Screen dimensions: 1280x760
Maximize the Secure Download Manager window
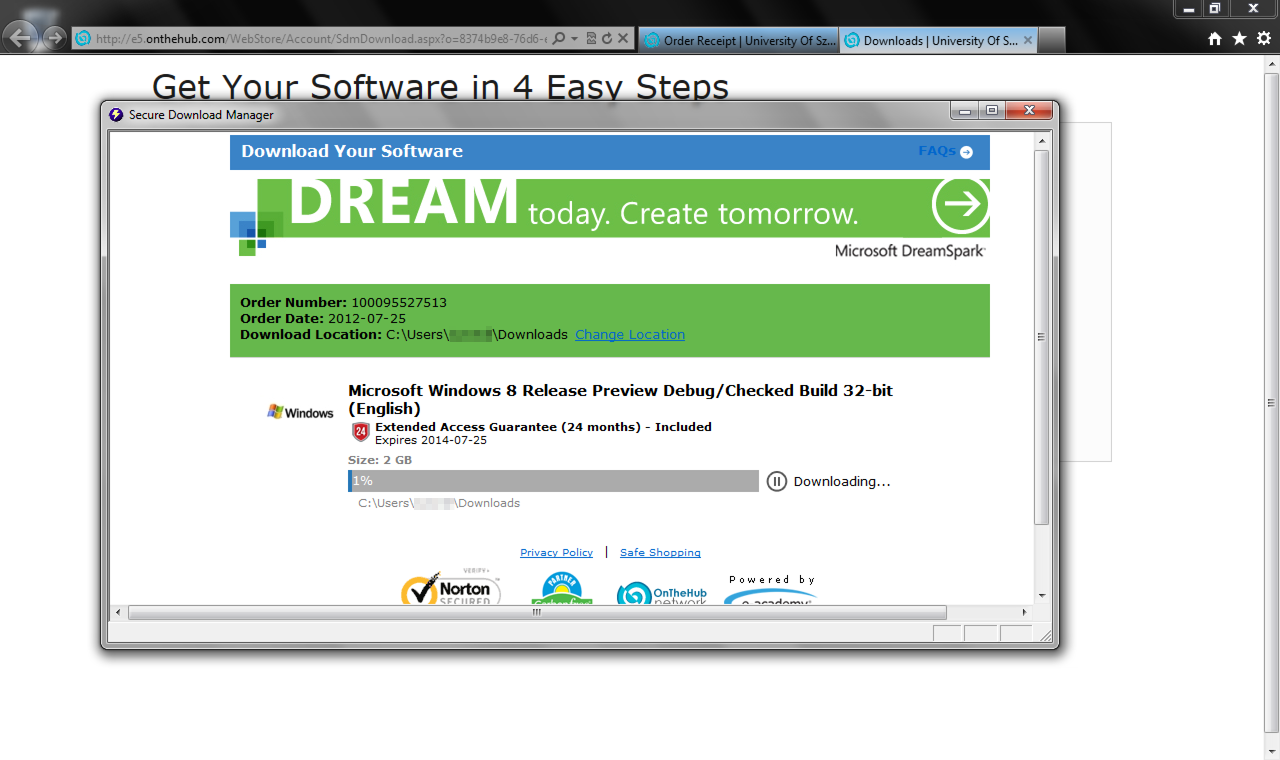[x=992, y=110]
